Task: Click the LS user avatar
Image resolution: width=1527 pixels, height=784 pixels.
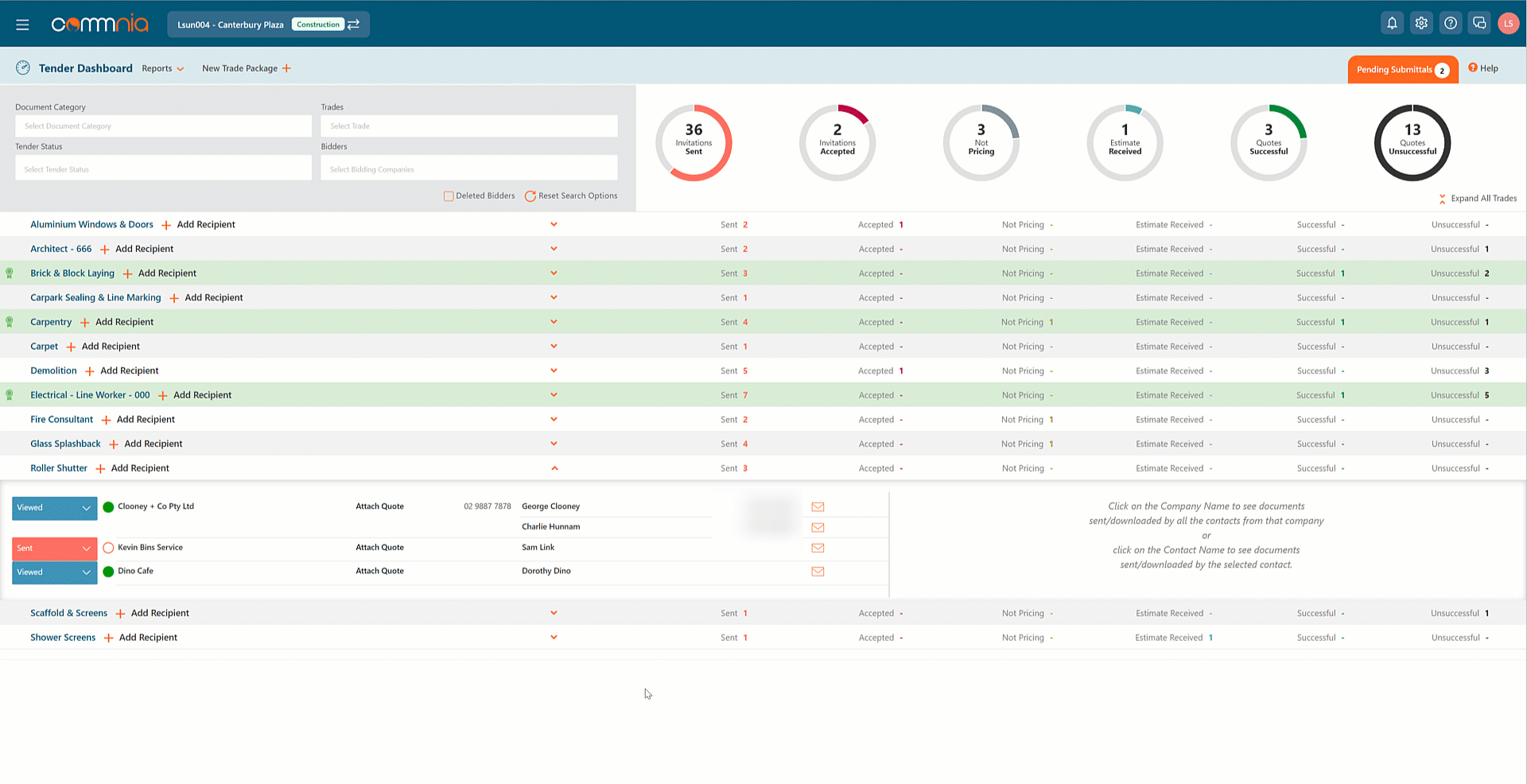Action: point(1509,22)
